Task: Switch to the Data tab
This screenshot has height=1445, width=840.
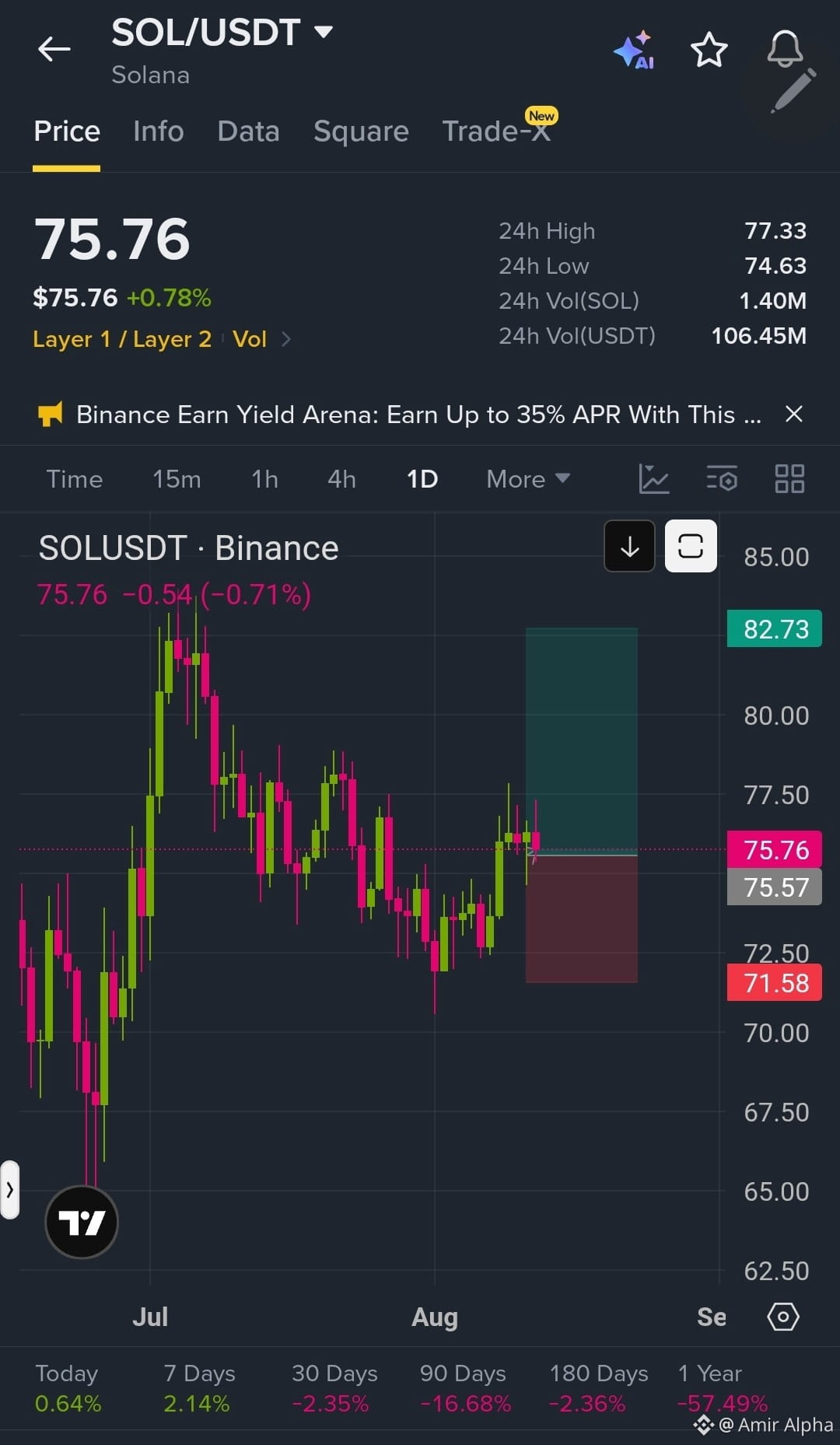Action: [x=248, y=131]
